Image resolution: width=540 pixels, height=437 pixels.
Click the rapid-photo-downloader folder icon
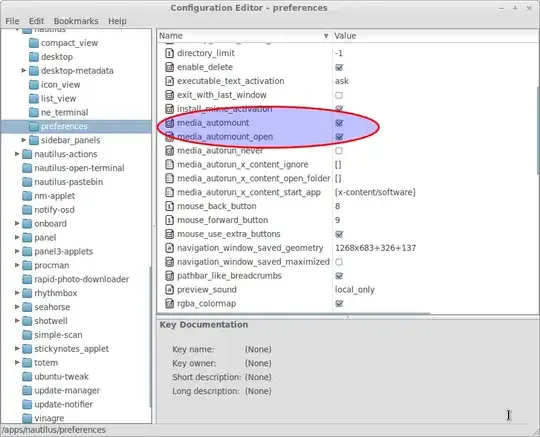(x=27, y=279)
